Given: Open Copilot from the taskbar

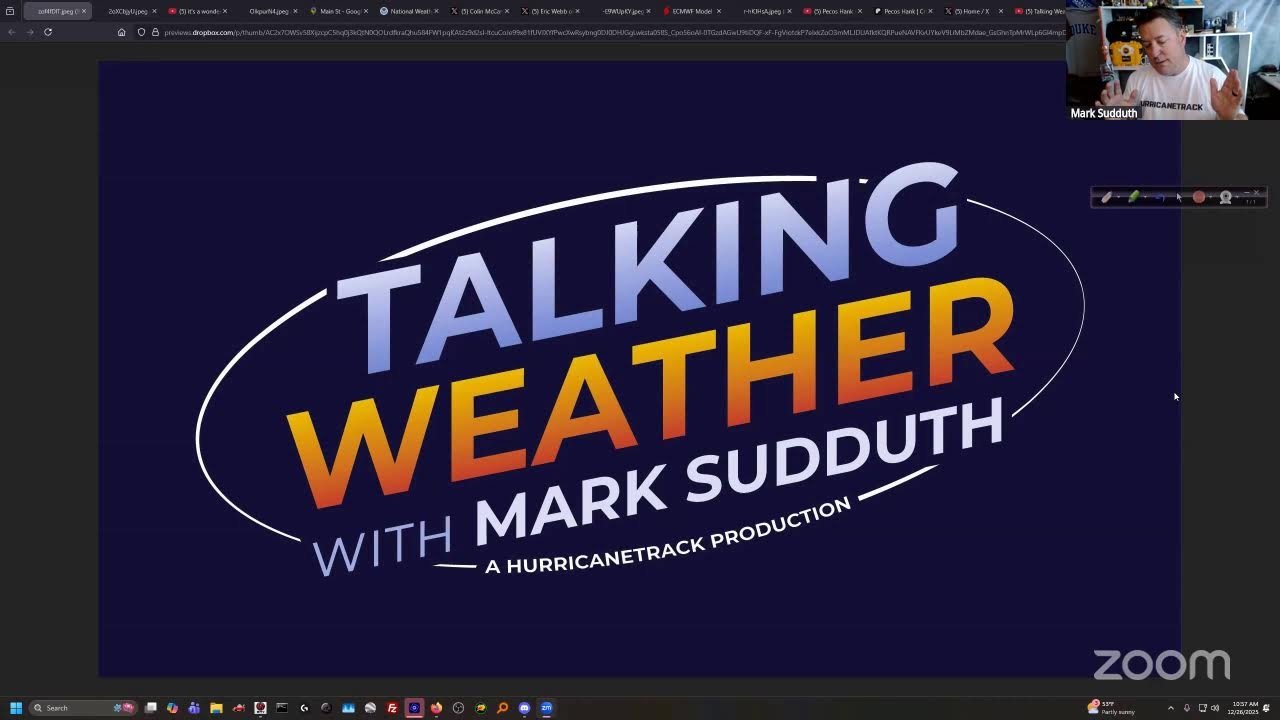Looking at the screenshot, I should coord(172,708).
